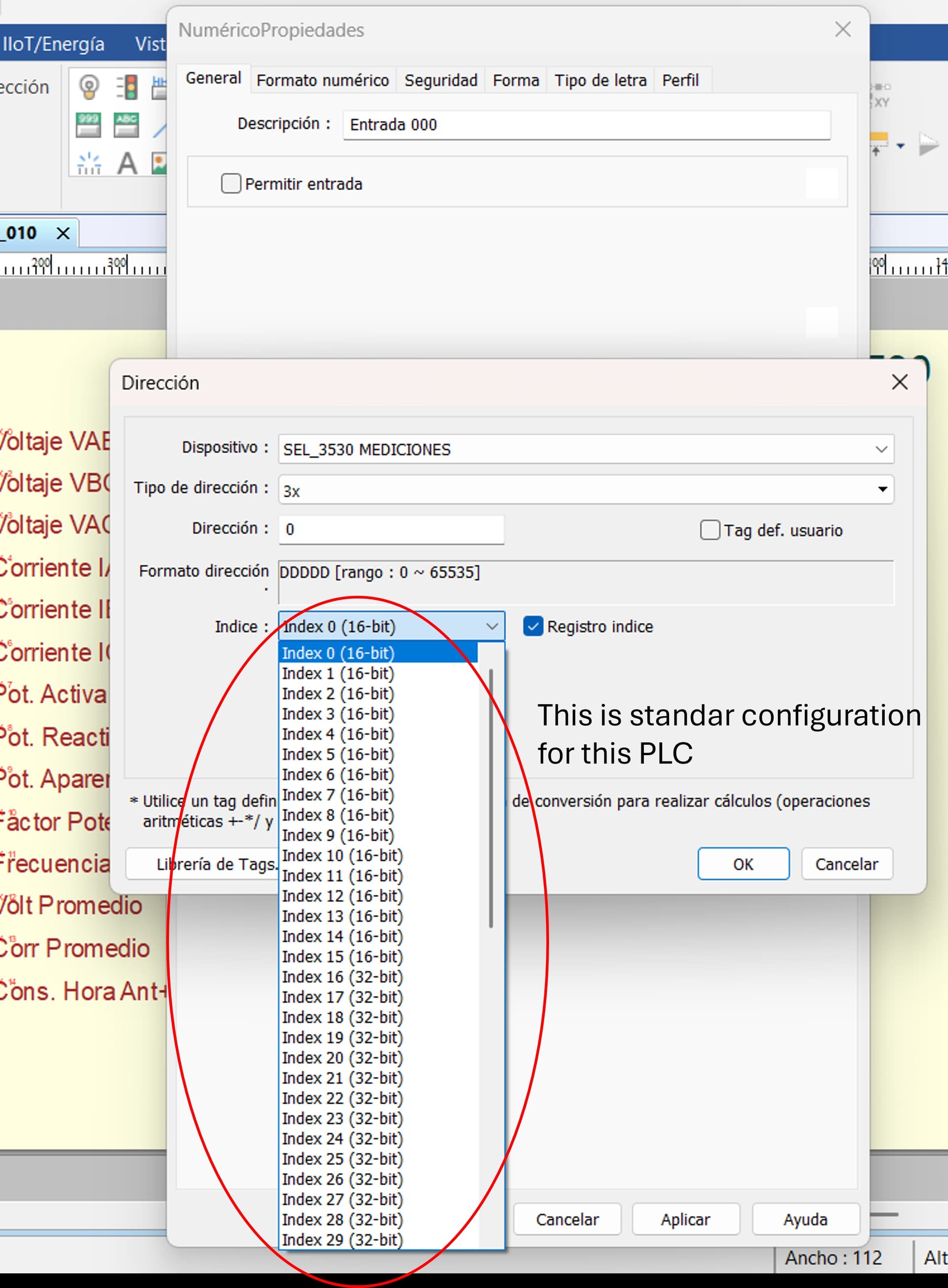Image resolution: width=948 pixels, height=1288 pixels.
Task: Switch to the Formato numérico tab
Action: point(322,80)
